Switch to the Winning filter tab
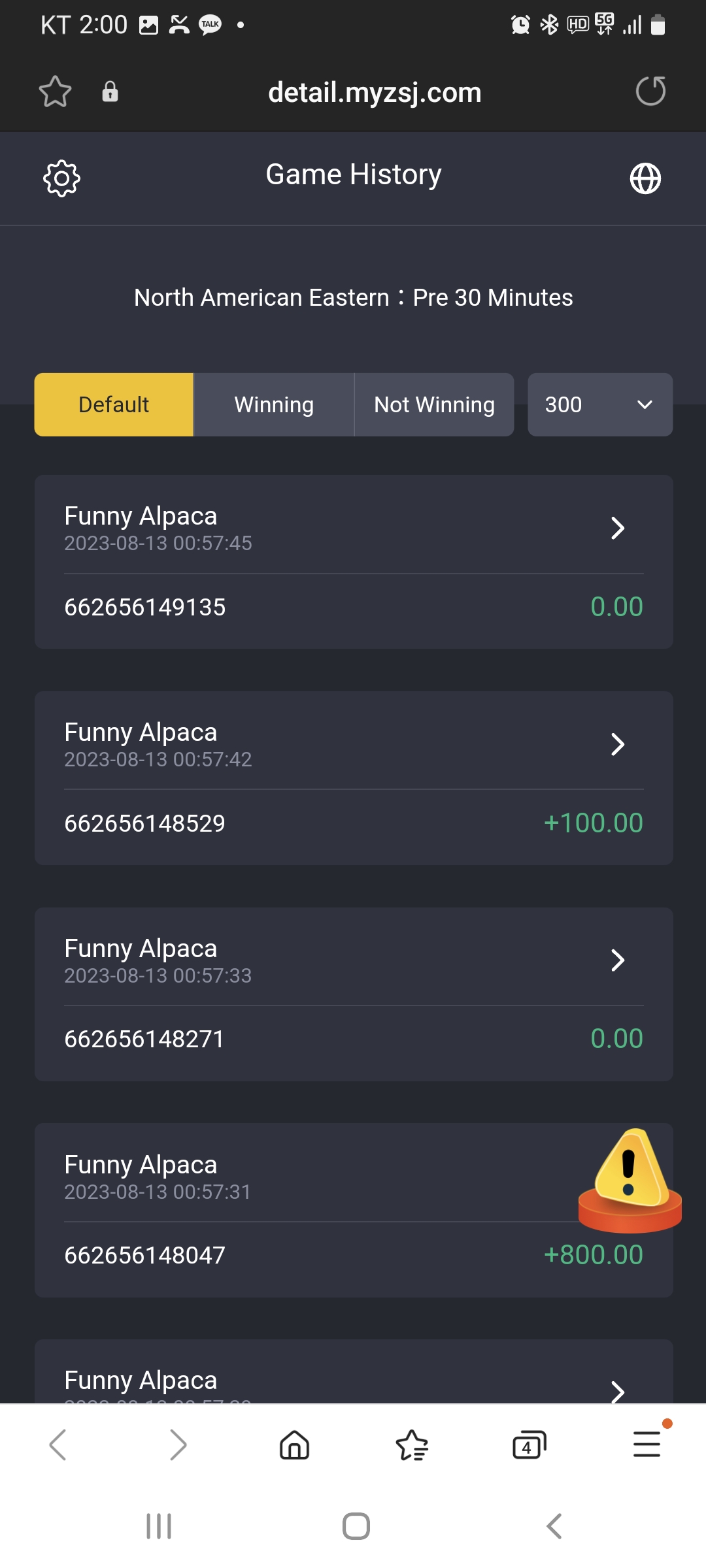706x1568 pixels. click(x=274, y=404)
